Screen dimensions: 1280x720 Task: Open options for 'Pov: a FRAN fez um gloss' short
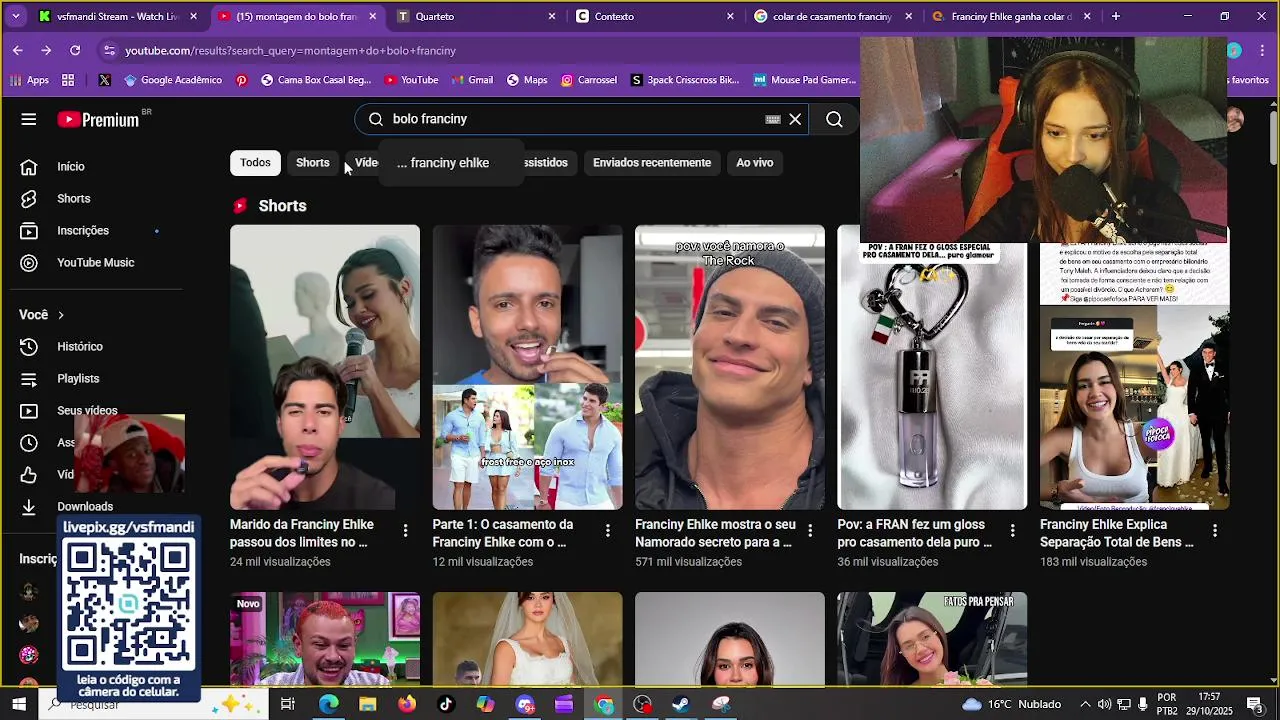(1012, 531)
